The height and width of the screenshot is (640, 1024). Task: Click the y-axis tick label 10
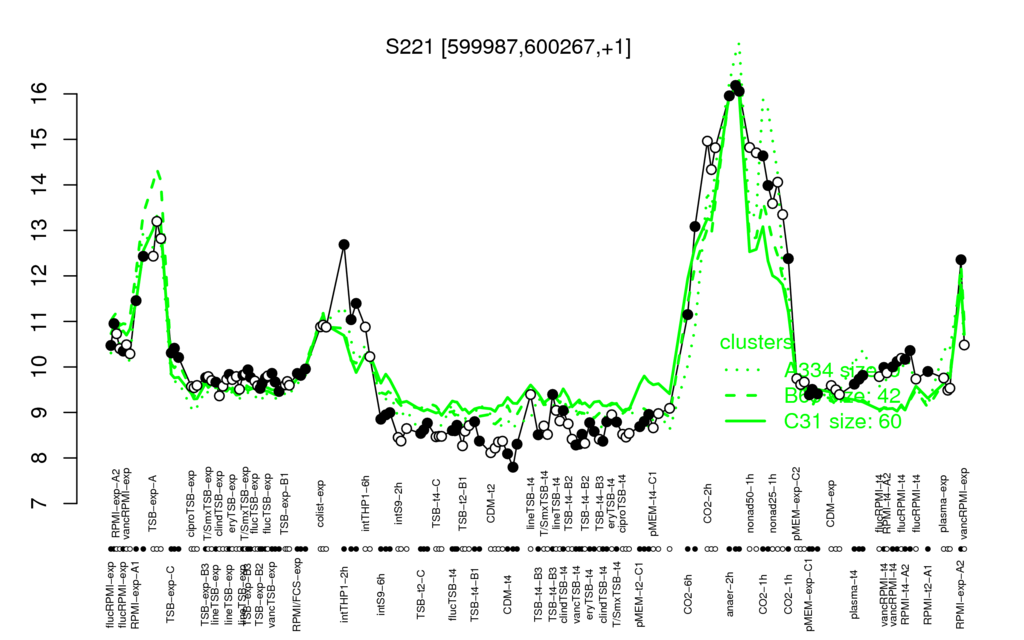coord(40,367)
